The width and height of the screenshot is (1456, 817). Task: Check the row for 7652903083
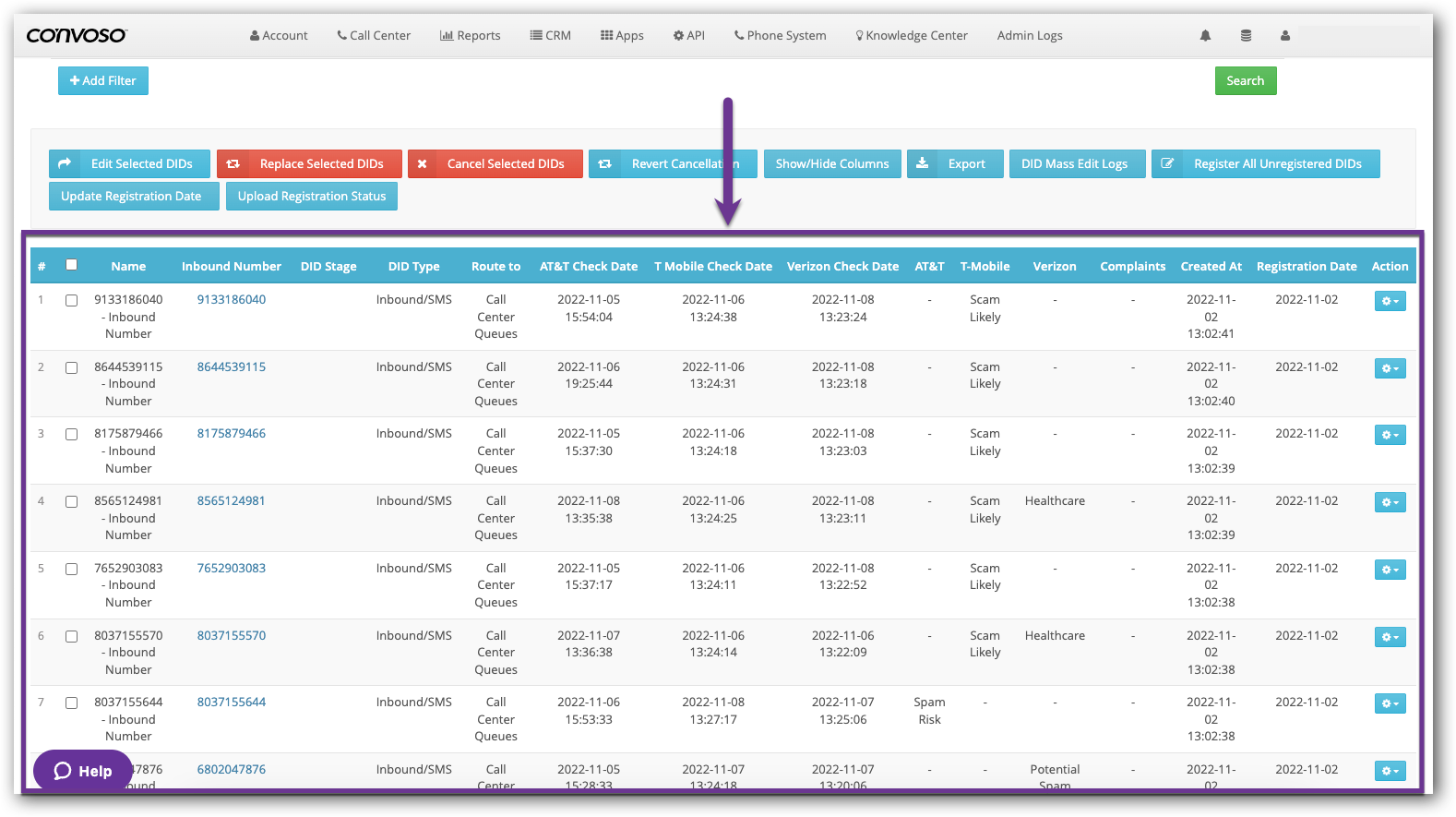click(x=71, y=569)
